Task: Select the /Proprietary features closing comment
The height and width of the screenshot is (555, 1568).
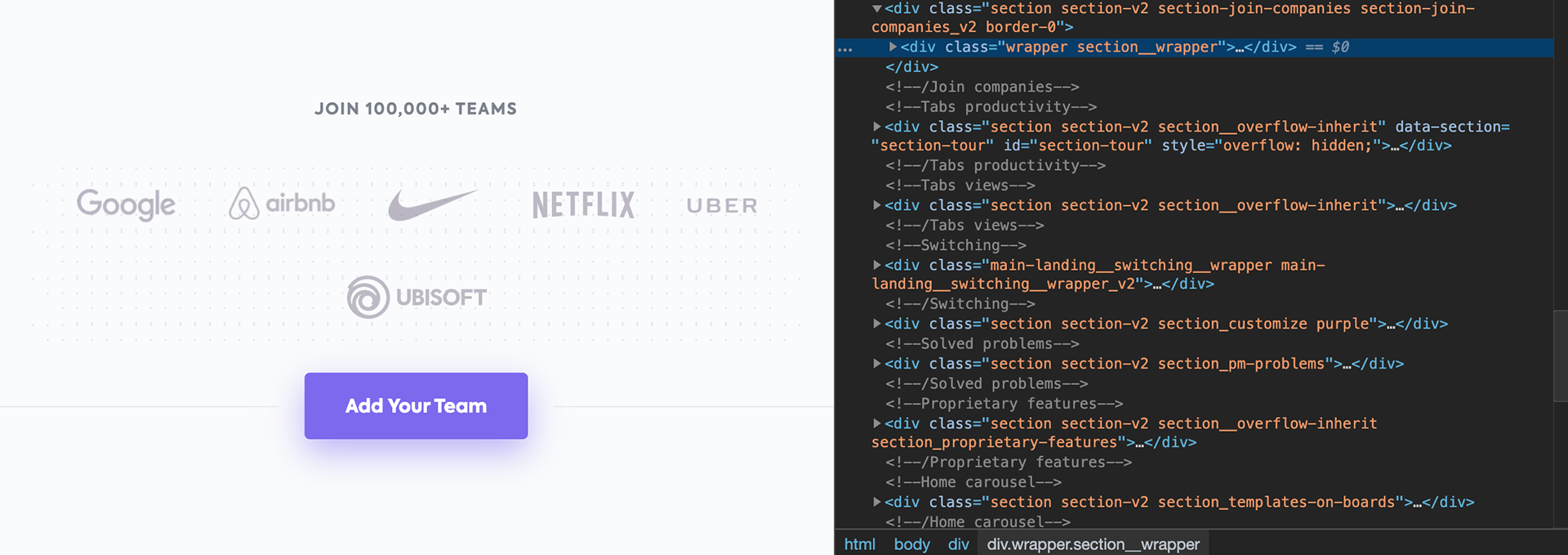Action: (x=1009, y=463)
